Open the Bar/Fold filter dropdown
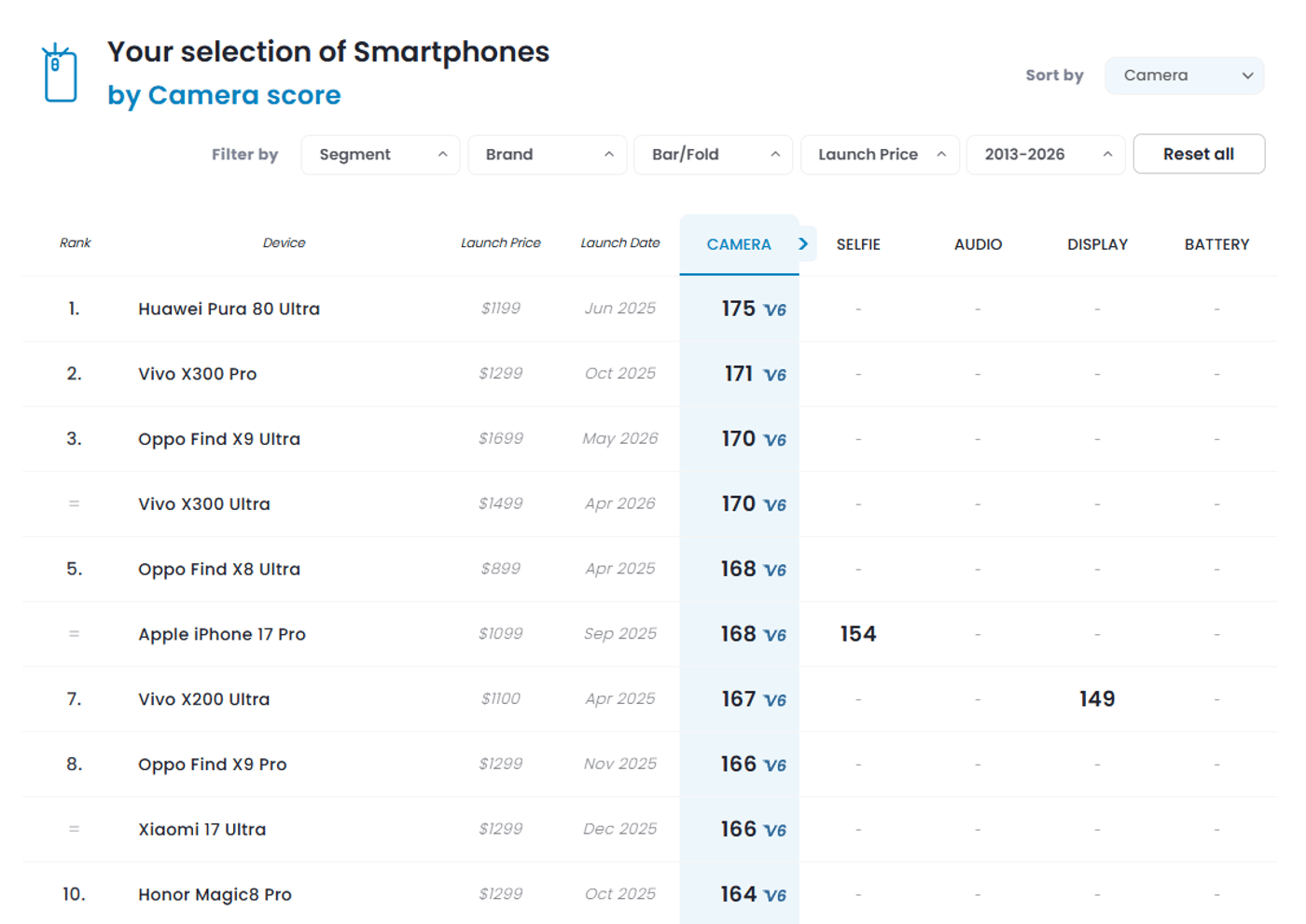1306x924 pixels. 713,155
